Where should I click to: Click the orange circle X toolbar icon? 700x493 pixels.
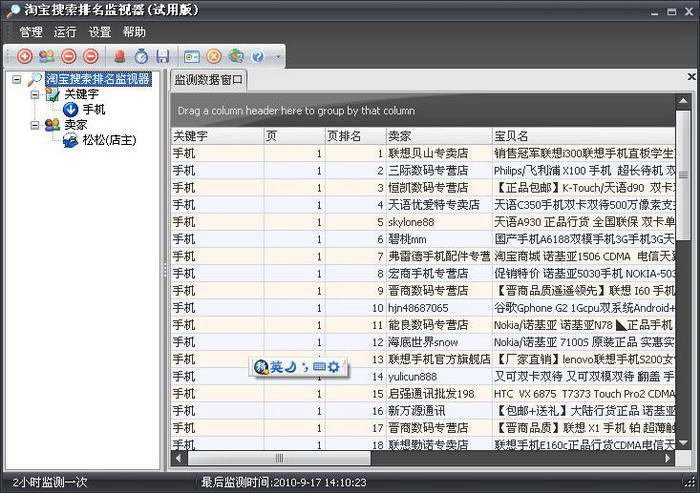click(214, 56)
